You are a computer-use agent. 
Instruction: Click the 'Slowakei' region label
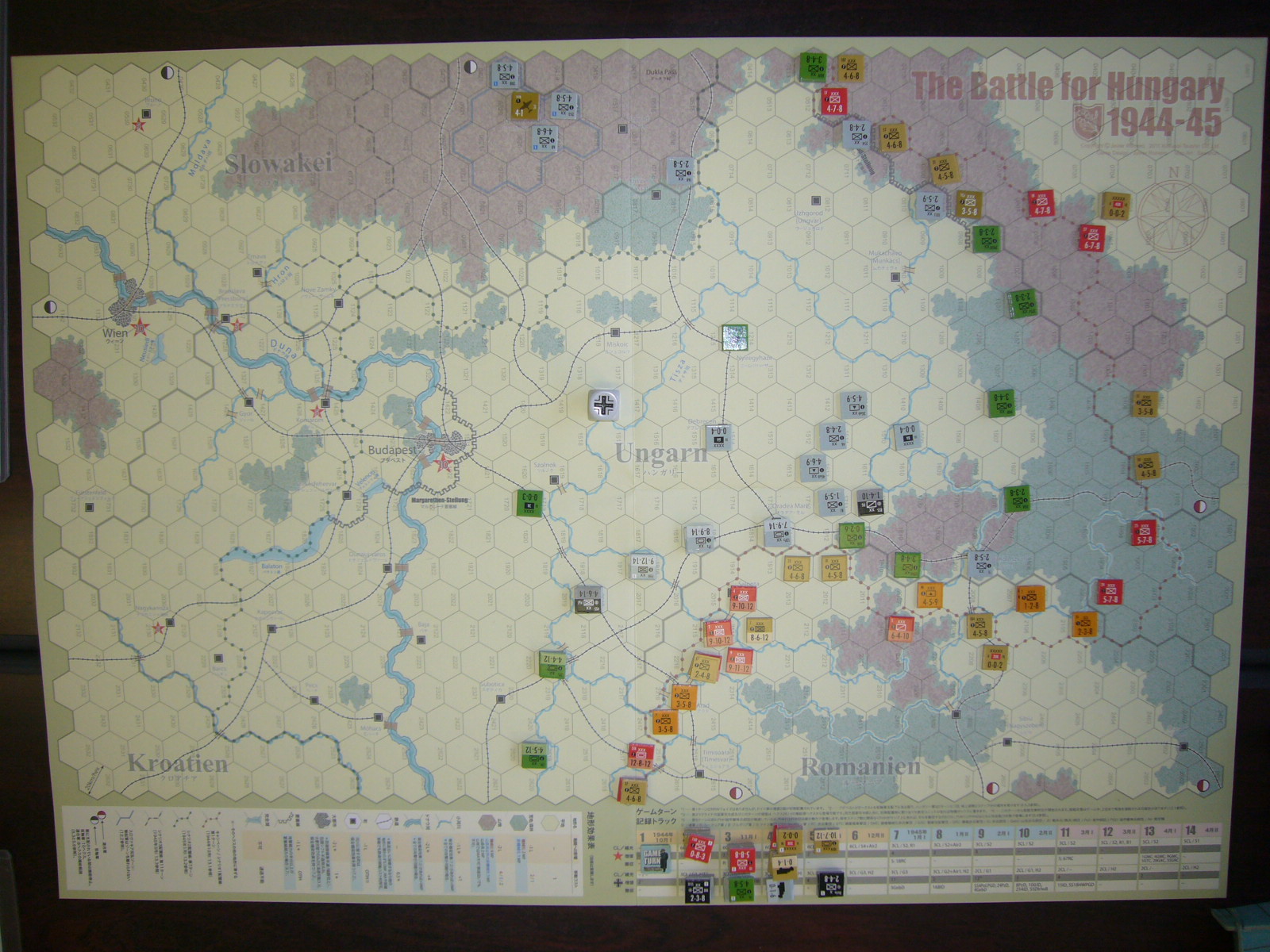coord(279,163)
